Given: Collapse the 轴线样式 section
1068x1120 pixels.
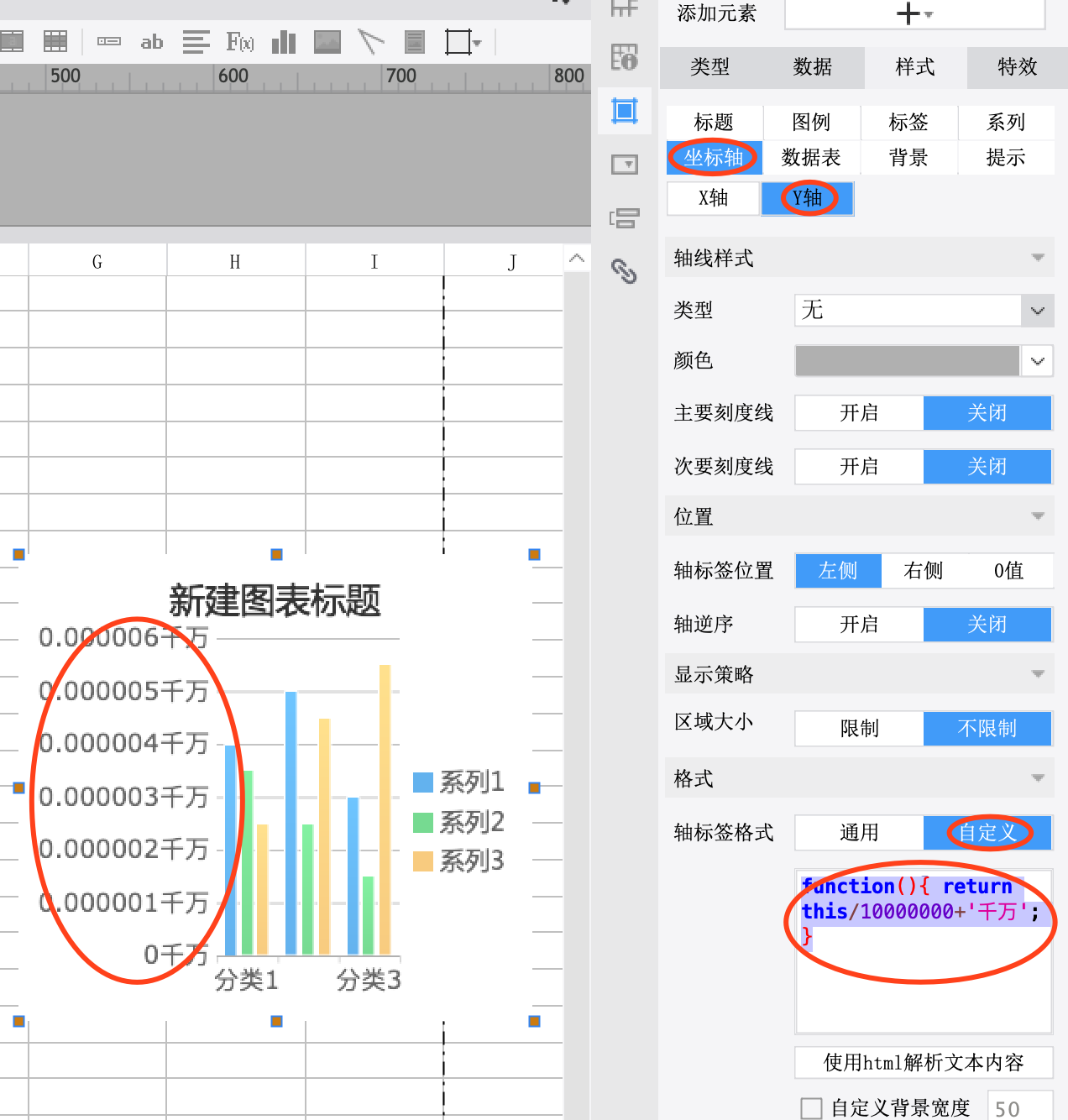Looking at the screenshot, I should 1038,258.
